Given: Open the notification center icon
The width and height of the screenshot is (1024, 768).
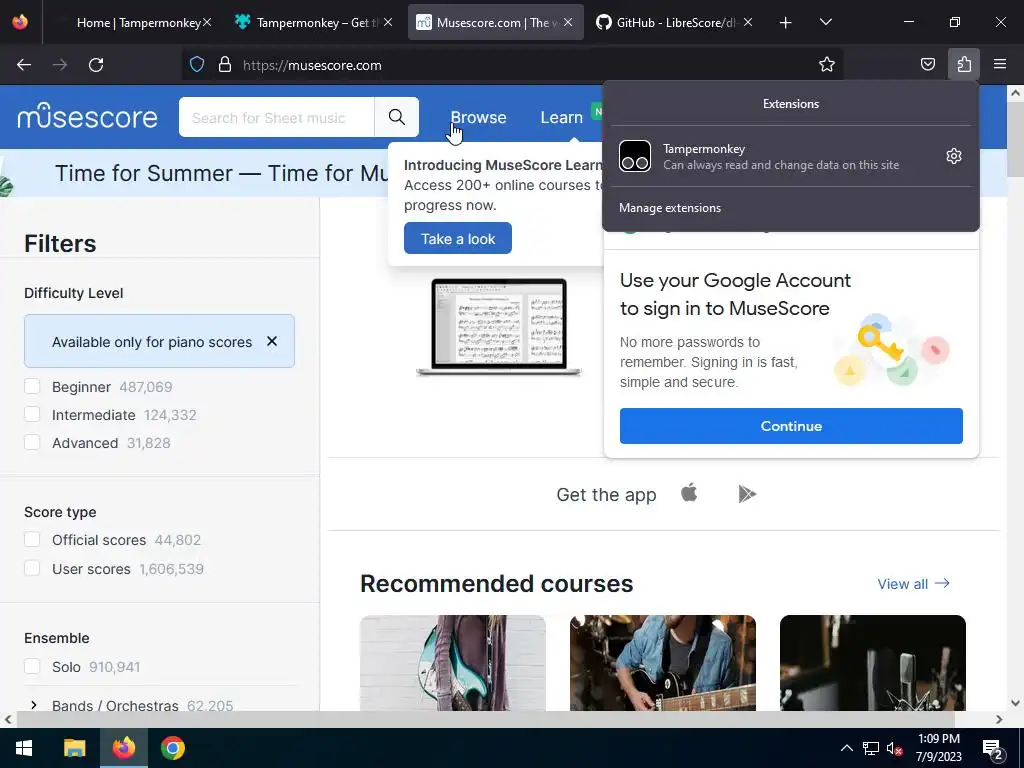Looking at the screenshot, I should coord(993,749).
